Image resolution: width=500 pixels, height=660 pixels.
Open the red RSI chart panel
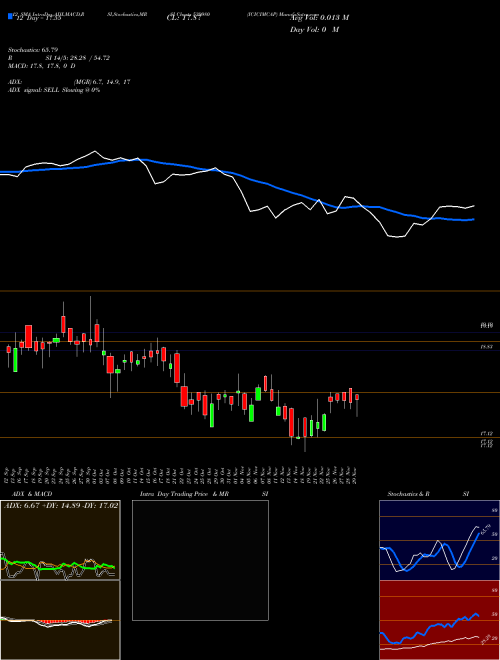click(439, 620)
